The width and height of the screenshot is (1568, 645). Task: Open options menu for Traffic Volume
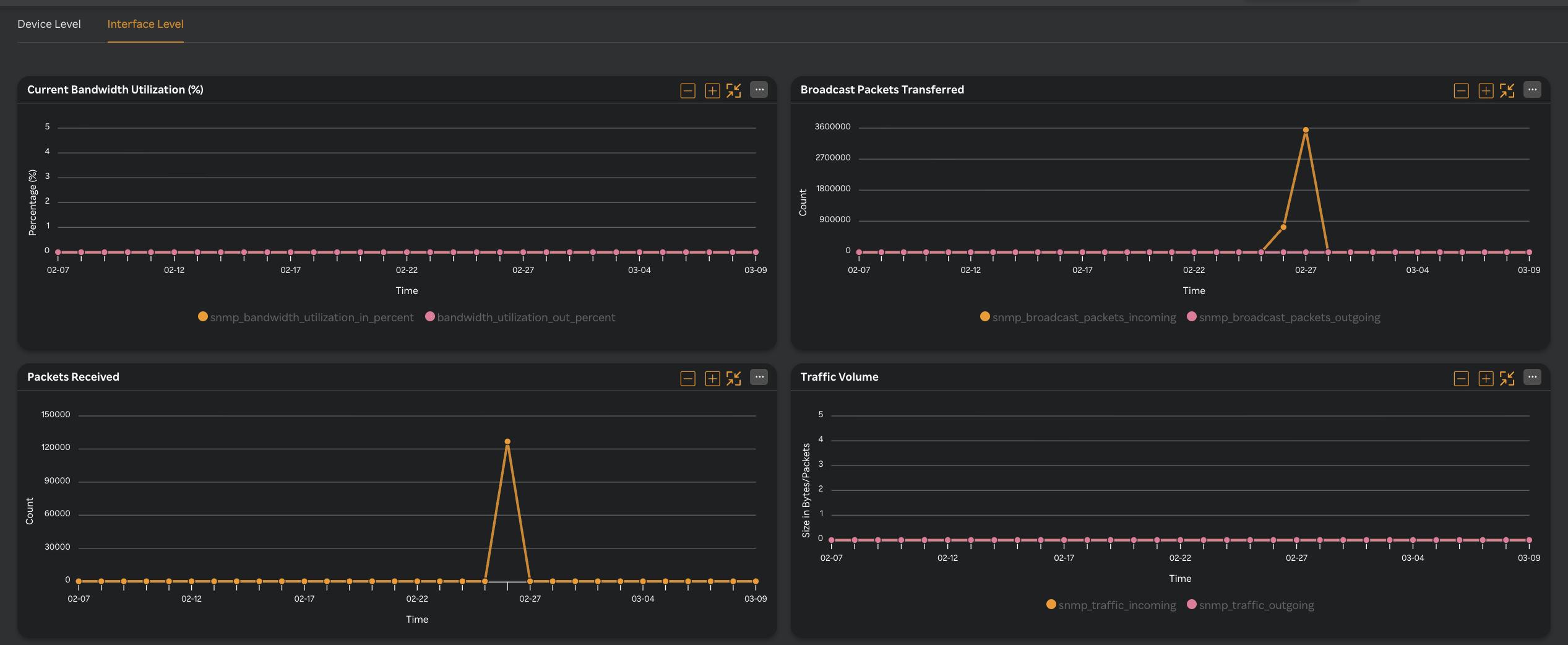click(x=1533, y=378)
